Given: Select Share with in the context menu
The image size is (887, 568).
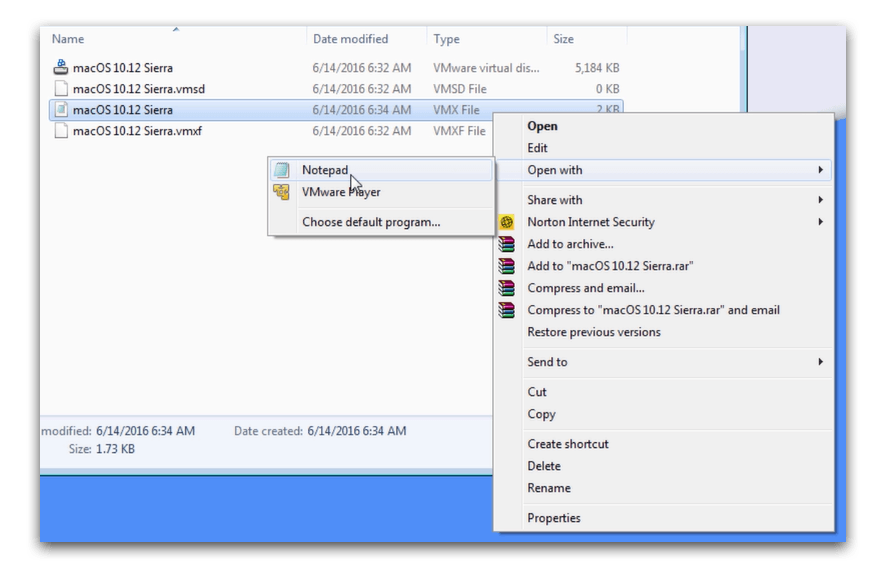Looking at the screenshot, I should pos(663,200).
